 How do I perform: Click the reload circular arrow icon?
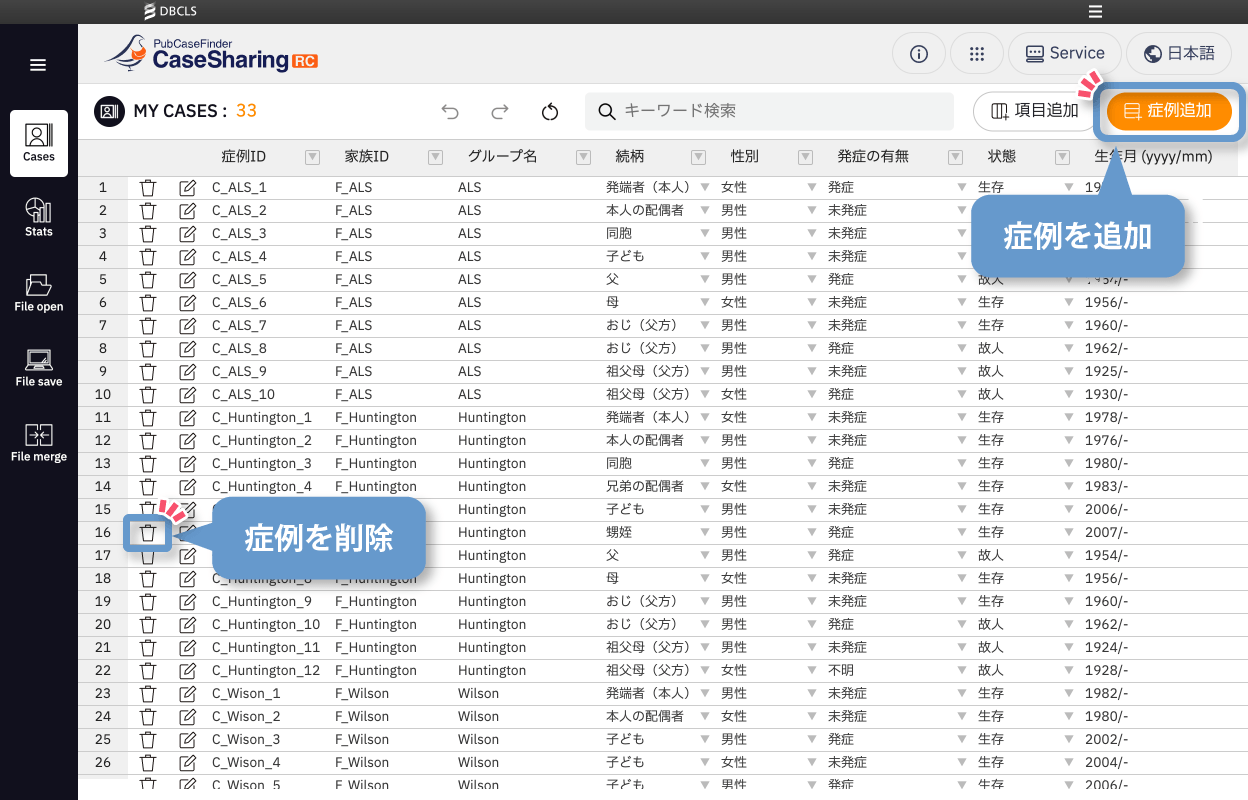[x=549, y=112]
